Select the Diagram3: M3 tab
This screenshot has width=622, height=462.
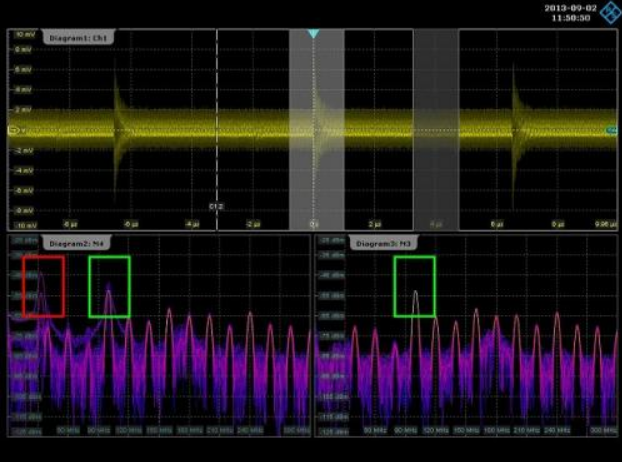click(x=384, y=243)
